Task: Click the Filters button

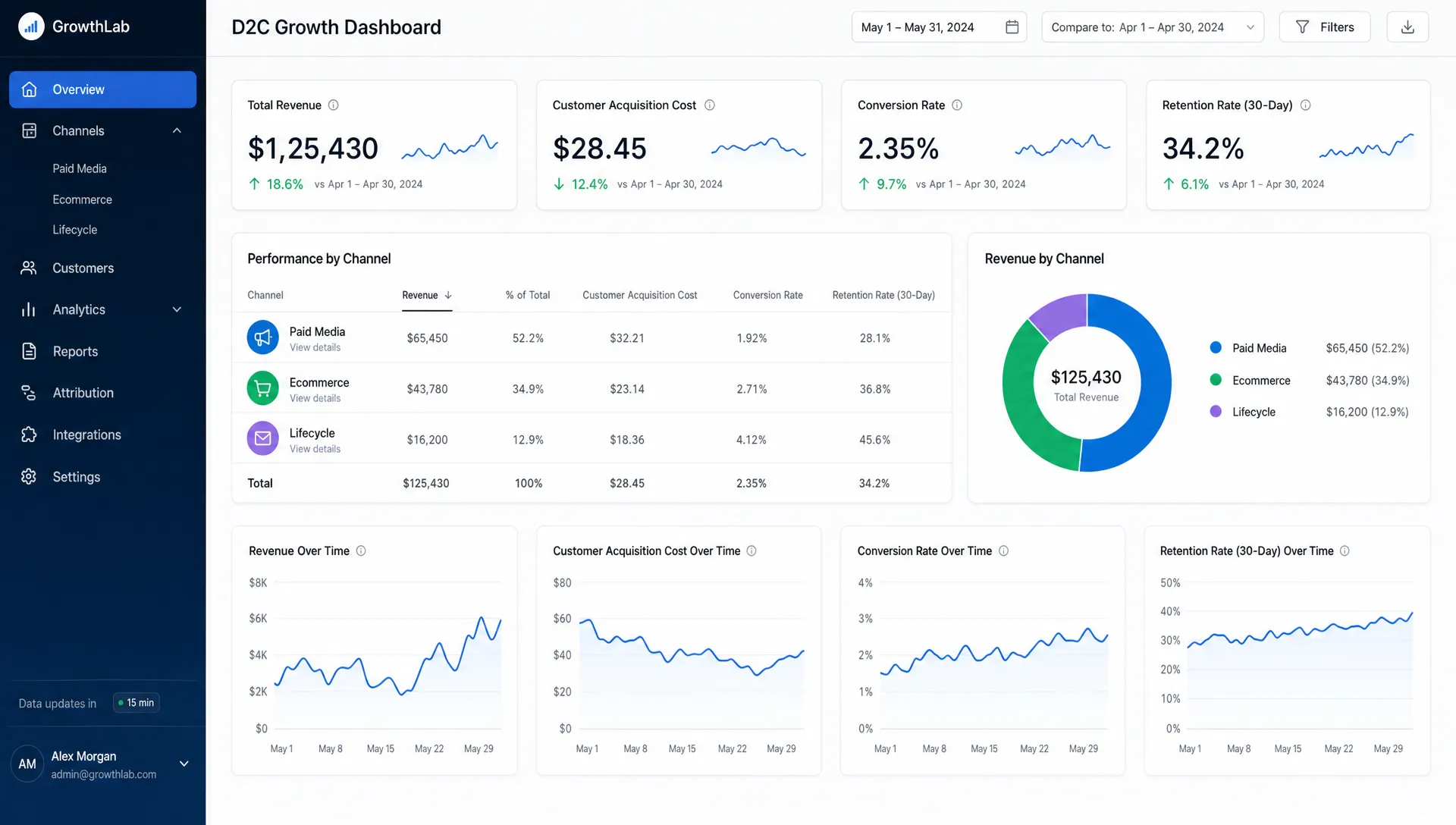Action: [1324, 27]
